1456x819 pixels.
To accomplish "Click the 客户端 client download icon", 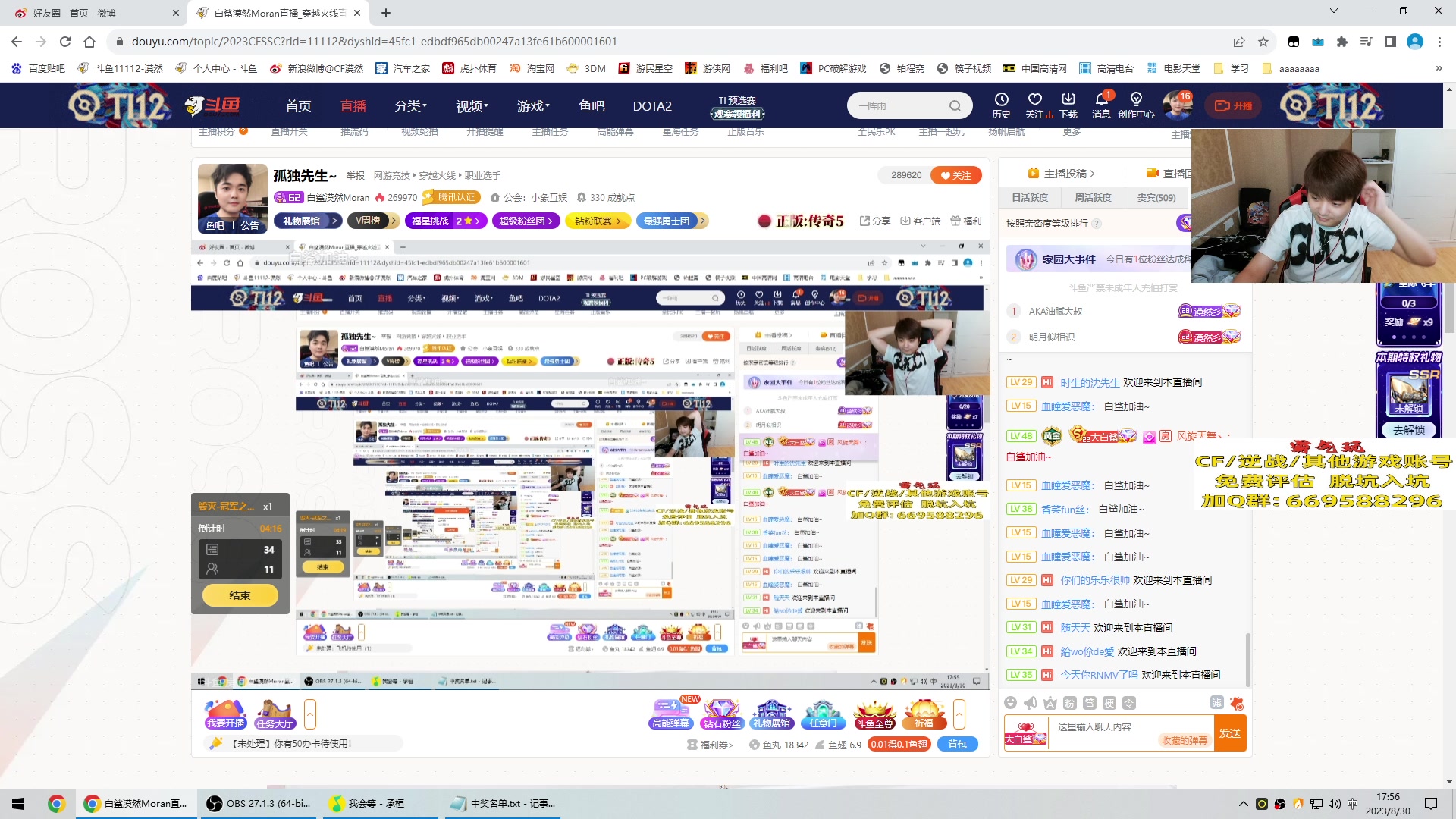I will [x=920, y=221].
